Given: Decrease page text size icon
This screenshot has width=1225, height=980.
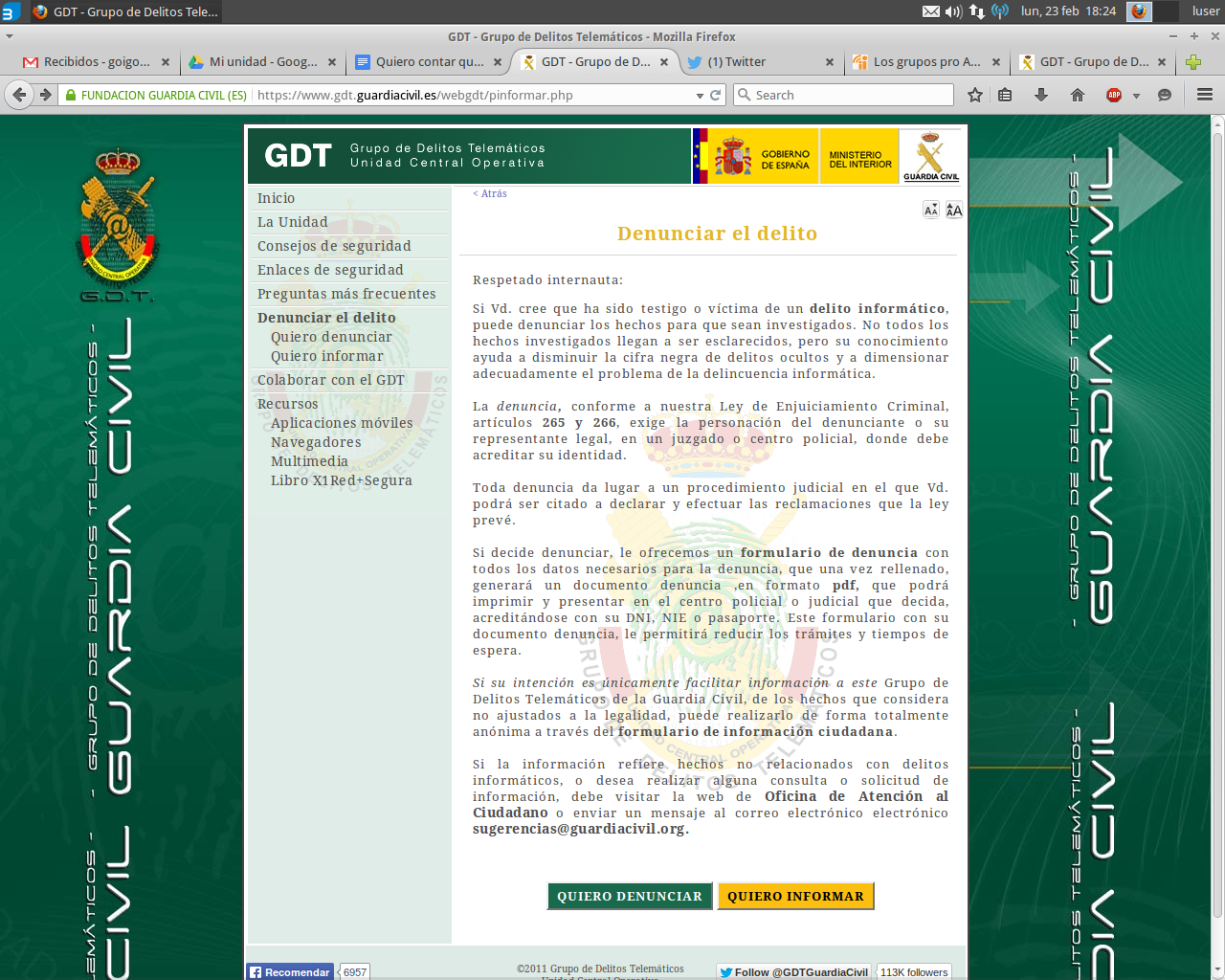Looking at the screenshot, I should pyautogui.click(x=930, y=210).
